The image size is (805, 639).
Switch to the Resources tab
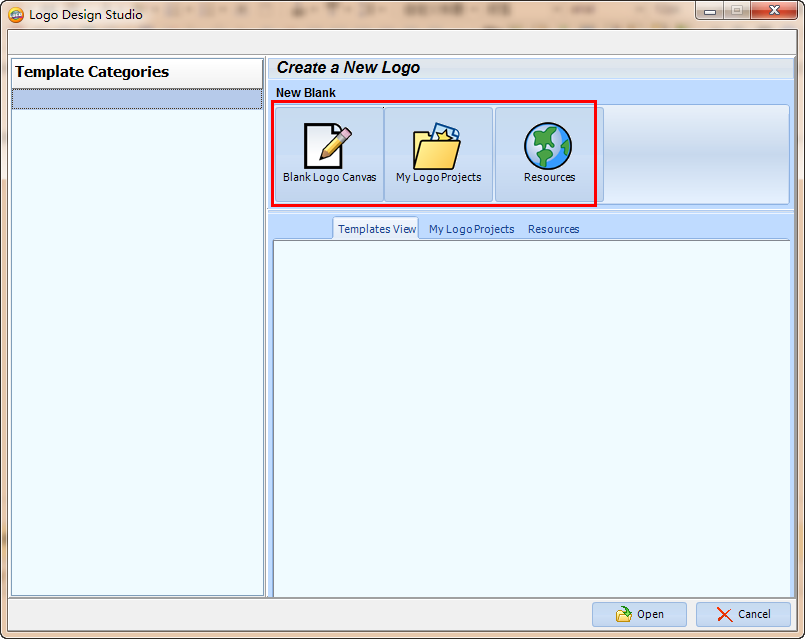point(553,229)
